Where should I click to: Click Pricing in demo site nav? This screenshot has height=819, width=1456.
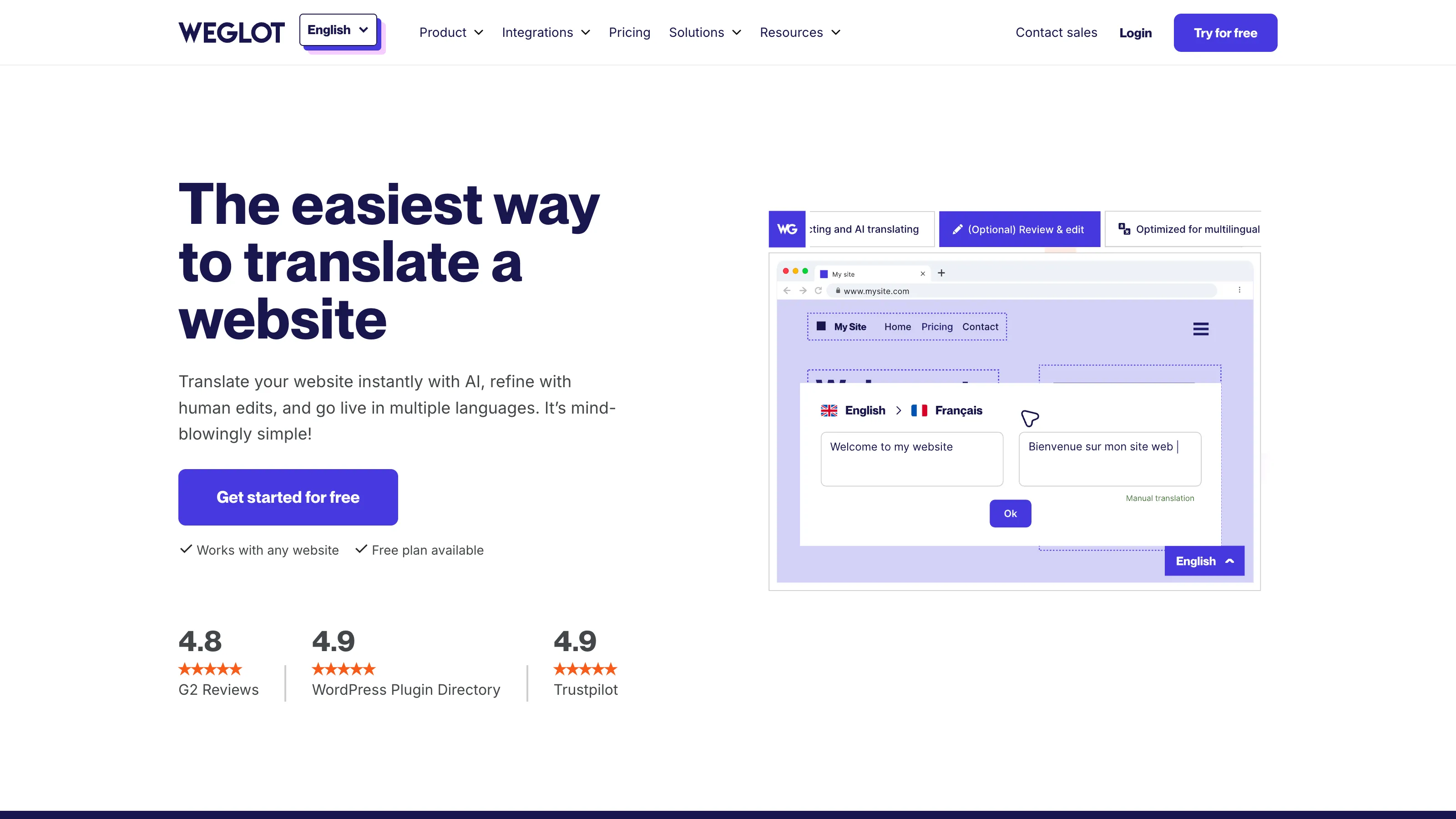pos(936,327)
